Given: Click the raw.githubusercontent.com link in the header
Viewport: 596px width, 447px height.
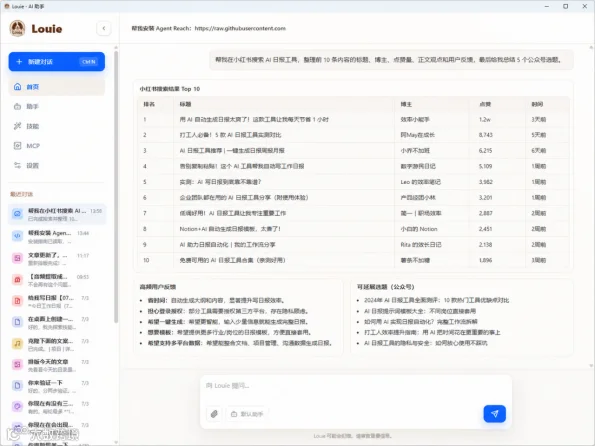Looking at the screenshot, I should point(240,29).
